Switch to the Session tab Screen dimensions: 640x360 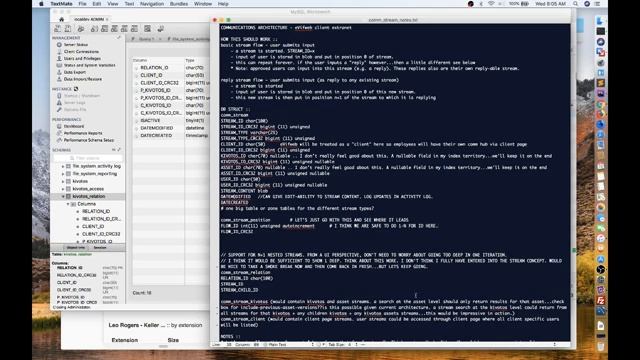[x=100, y=247]
